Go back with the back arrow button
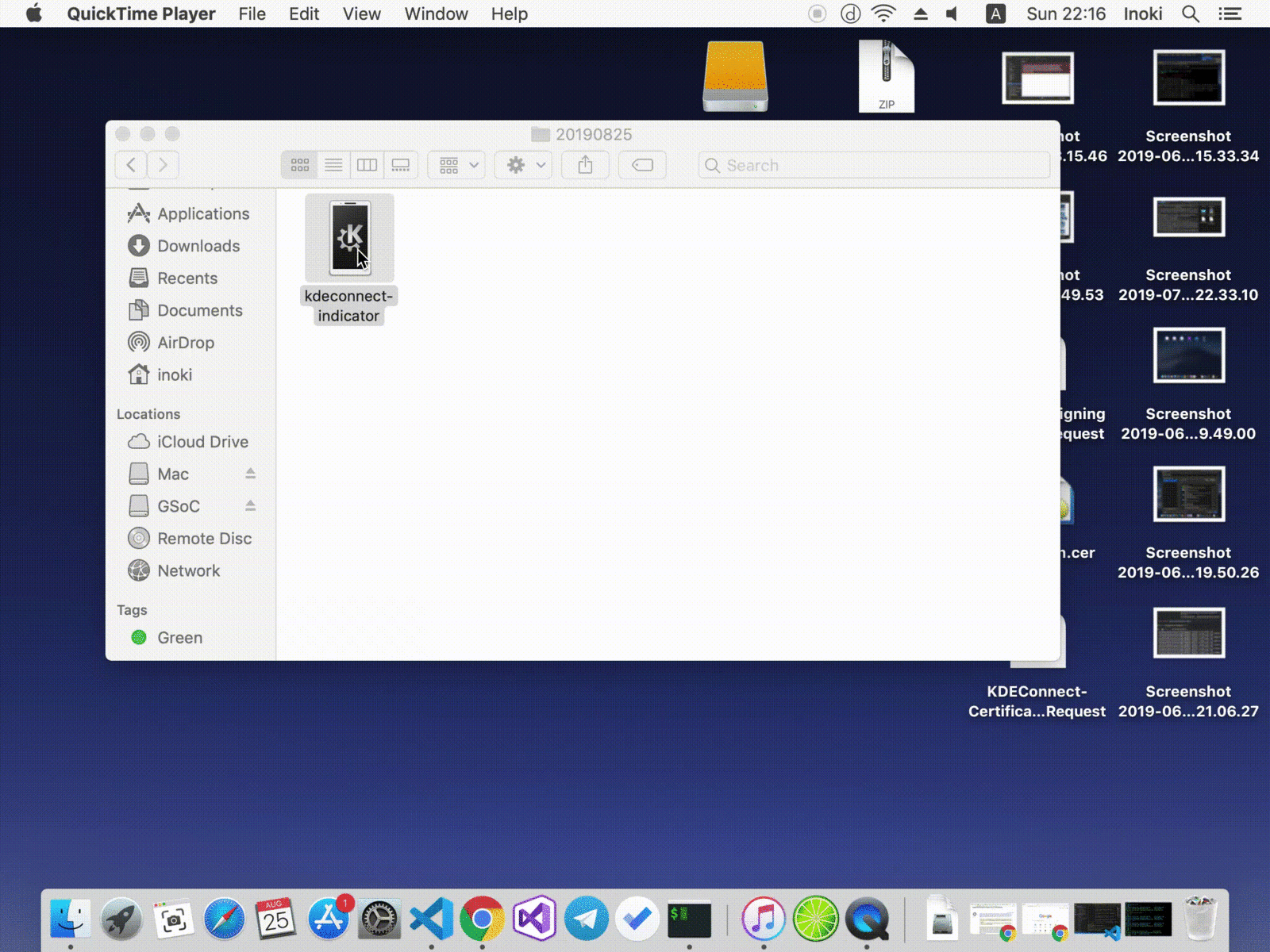This screenshot has width=1270, height=952. (131, 165)
